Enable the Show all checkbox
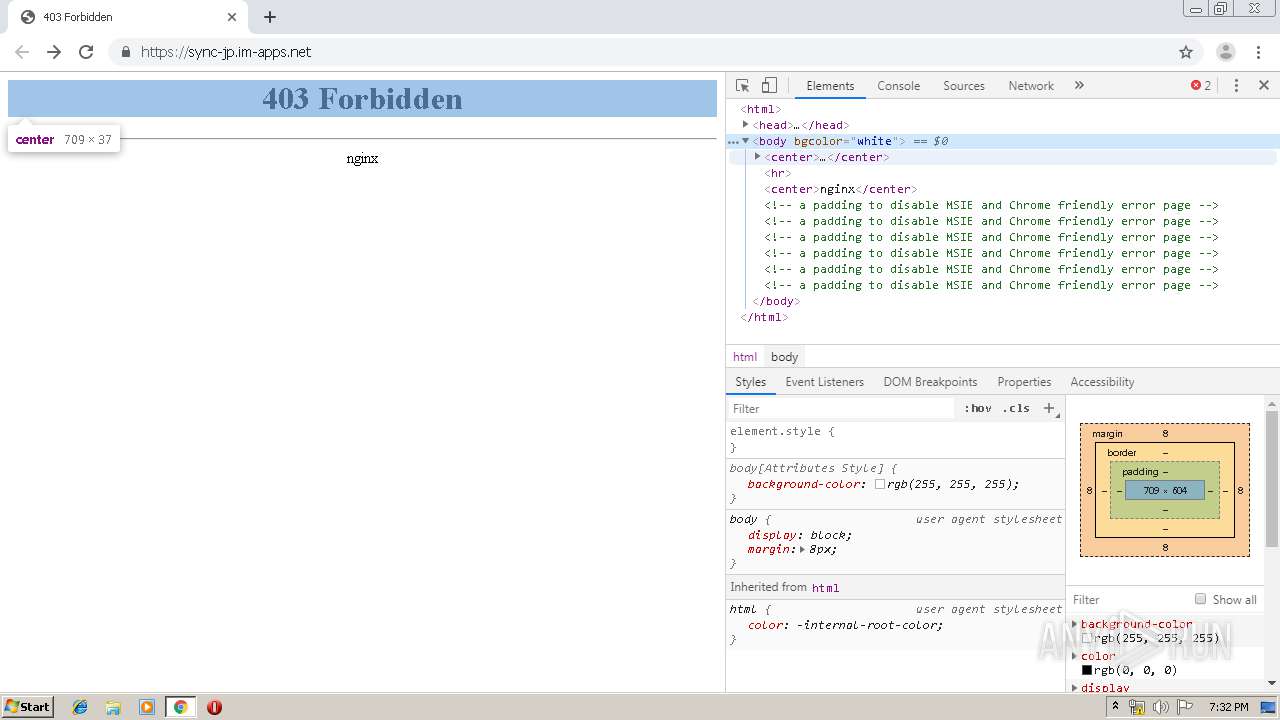This screenshot has width=1280, height=720. tap(1200, 599)
